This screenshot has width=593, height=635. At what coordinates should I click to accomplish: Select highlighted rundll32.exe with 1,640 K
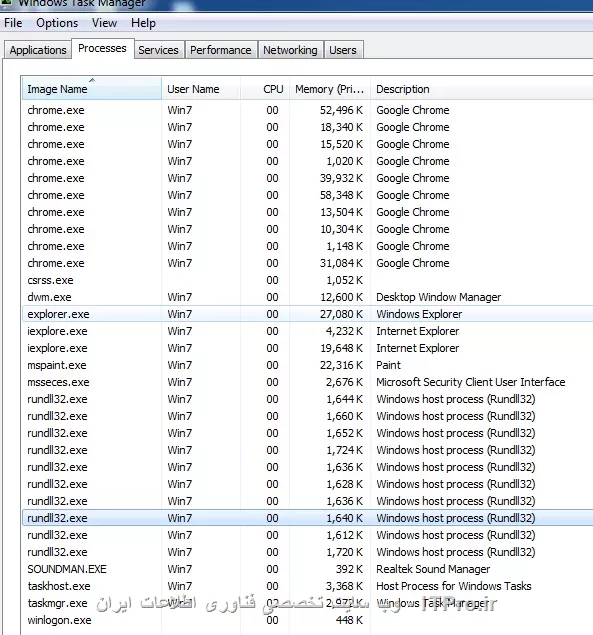(x=308, y=518)
